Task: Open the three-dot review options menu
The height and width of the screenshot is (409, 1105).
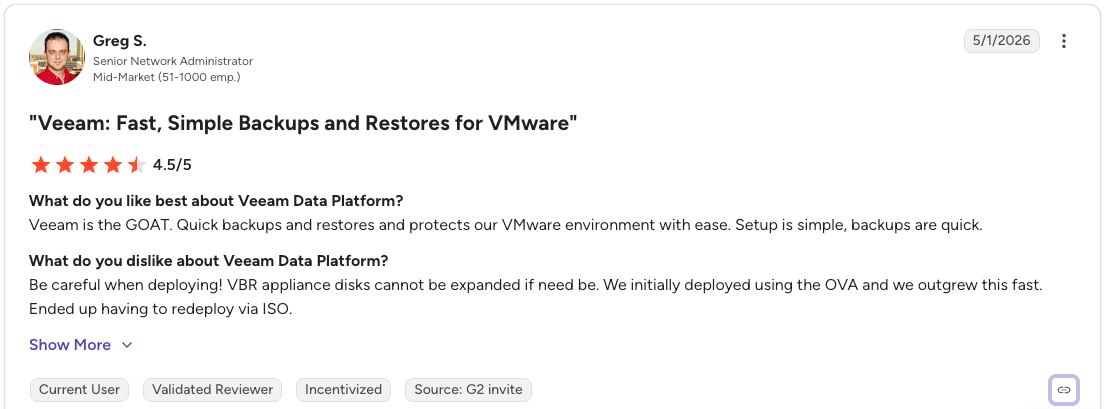Action: click(x=1063, y=41)
